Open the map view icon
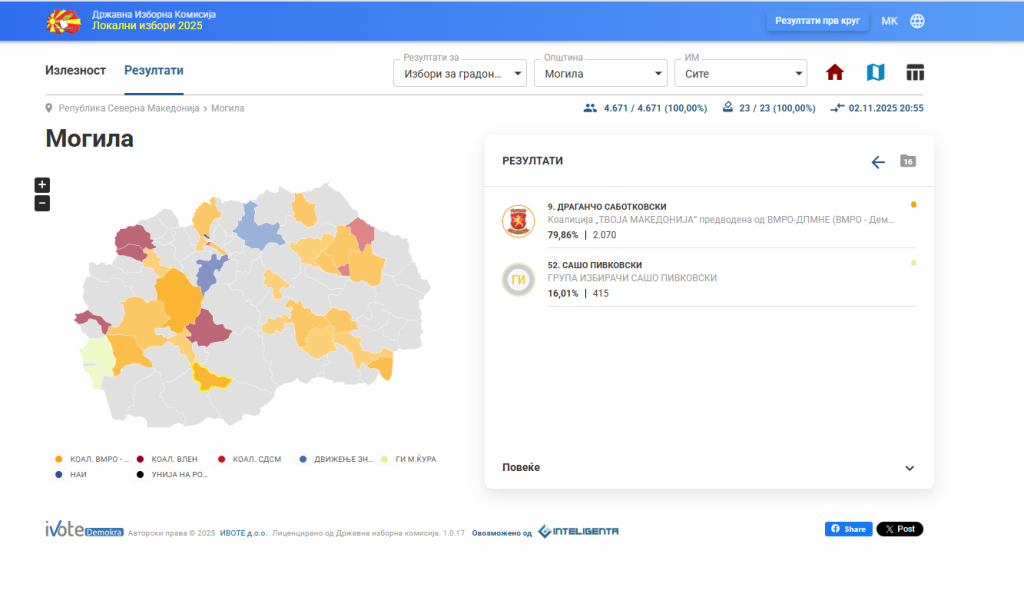Image resolution: width=1024 pixels, height=594 pixels. (x=875, y=73)
